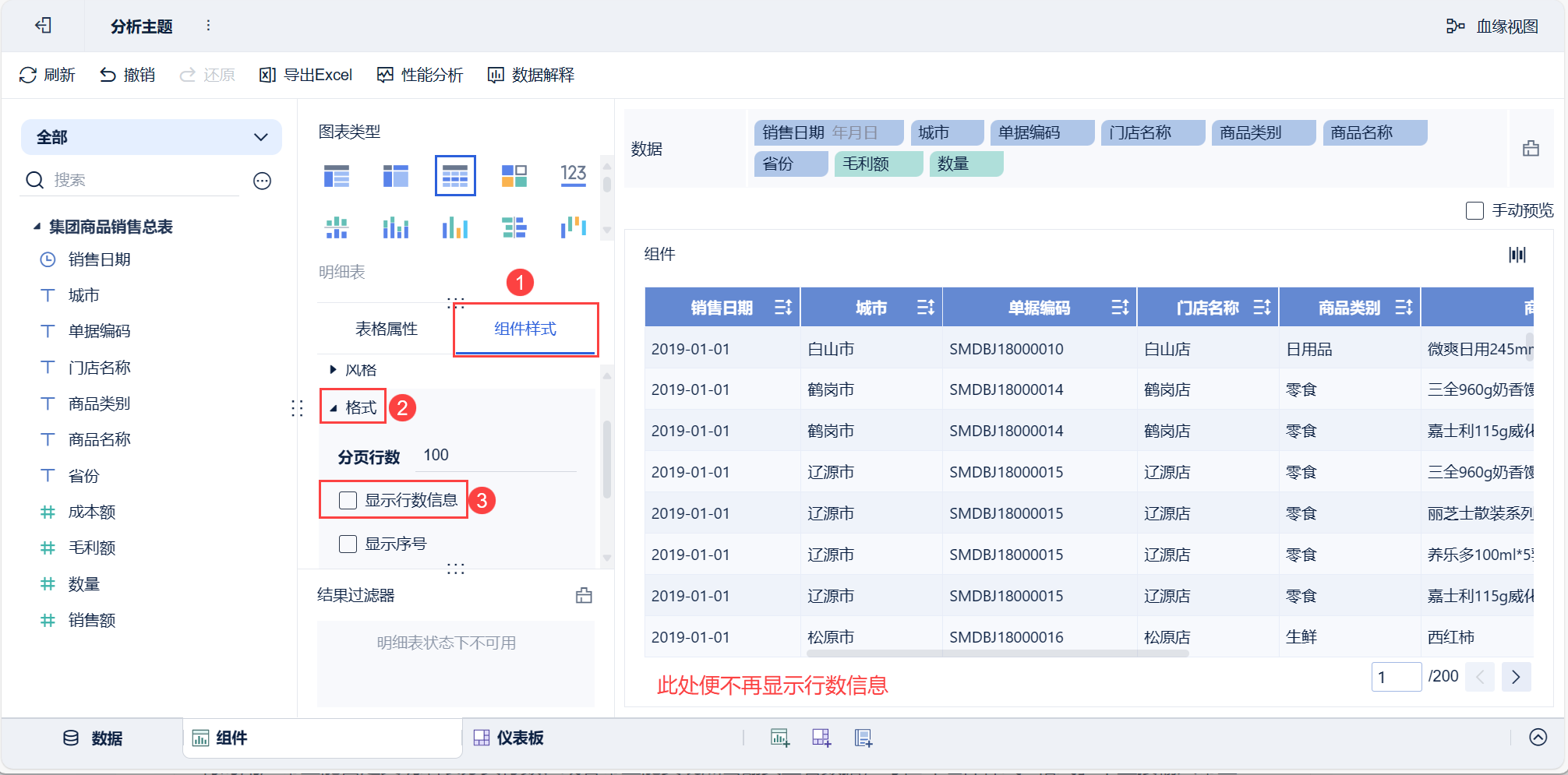Image resolution: width=1568 pixels, height=775 pixels.
Task: Select the waterfall-style column chart icon
Action: pyautogui.click(x=574, y=227)
